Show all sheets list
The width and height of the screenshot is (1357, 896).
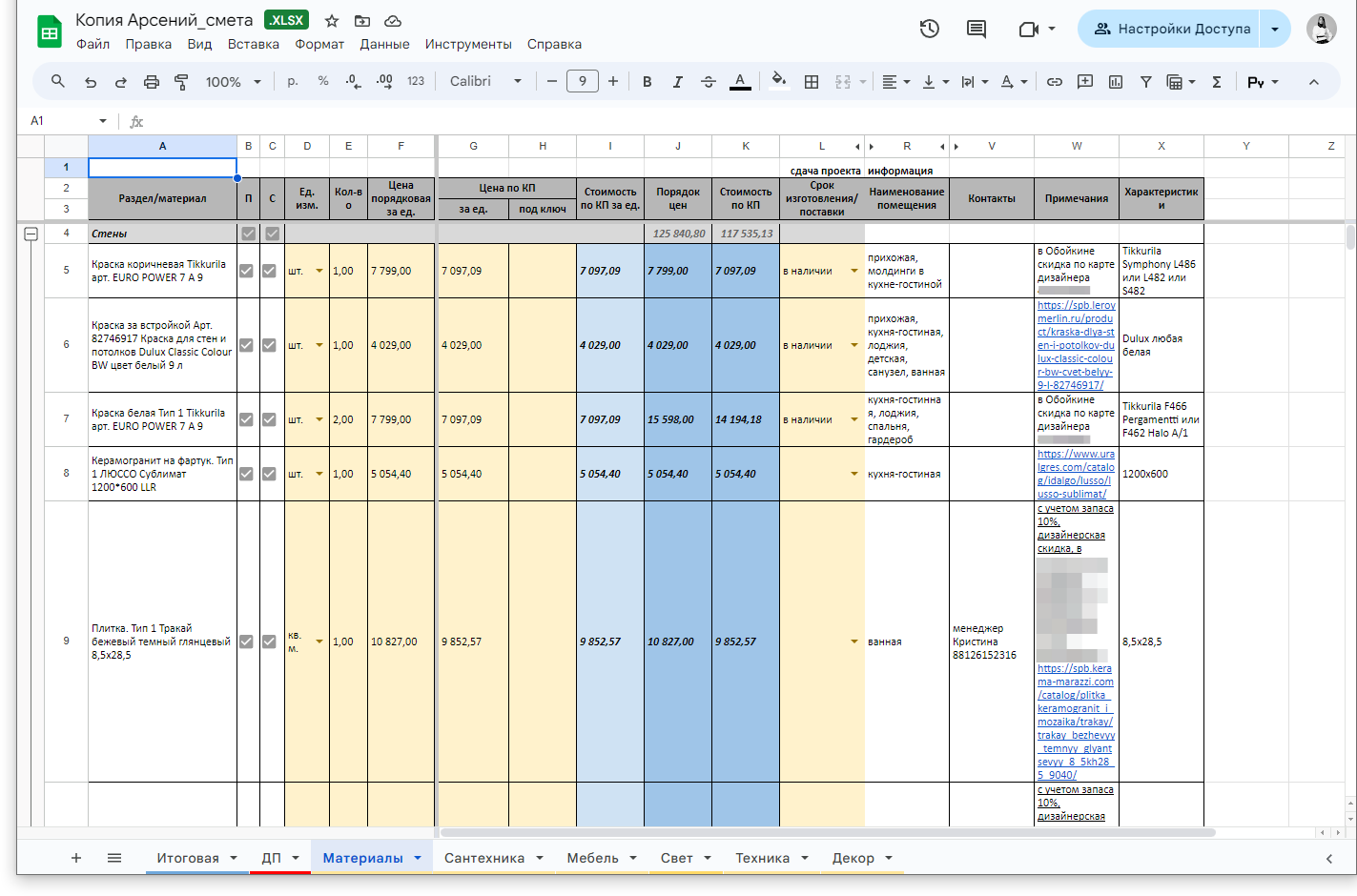click(114, 858)
